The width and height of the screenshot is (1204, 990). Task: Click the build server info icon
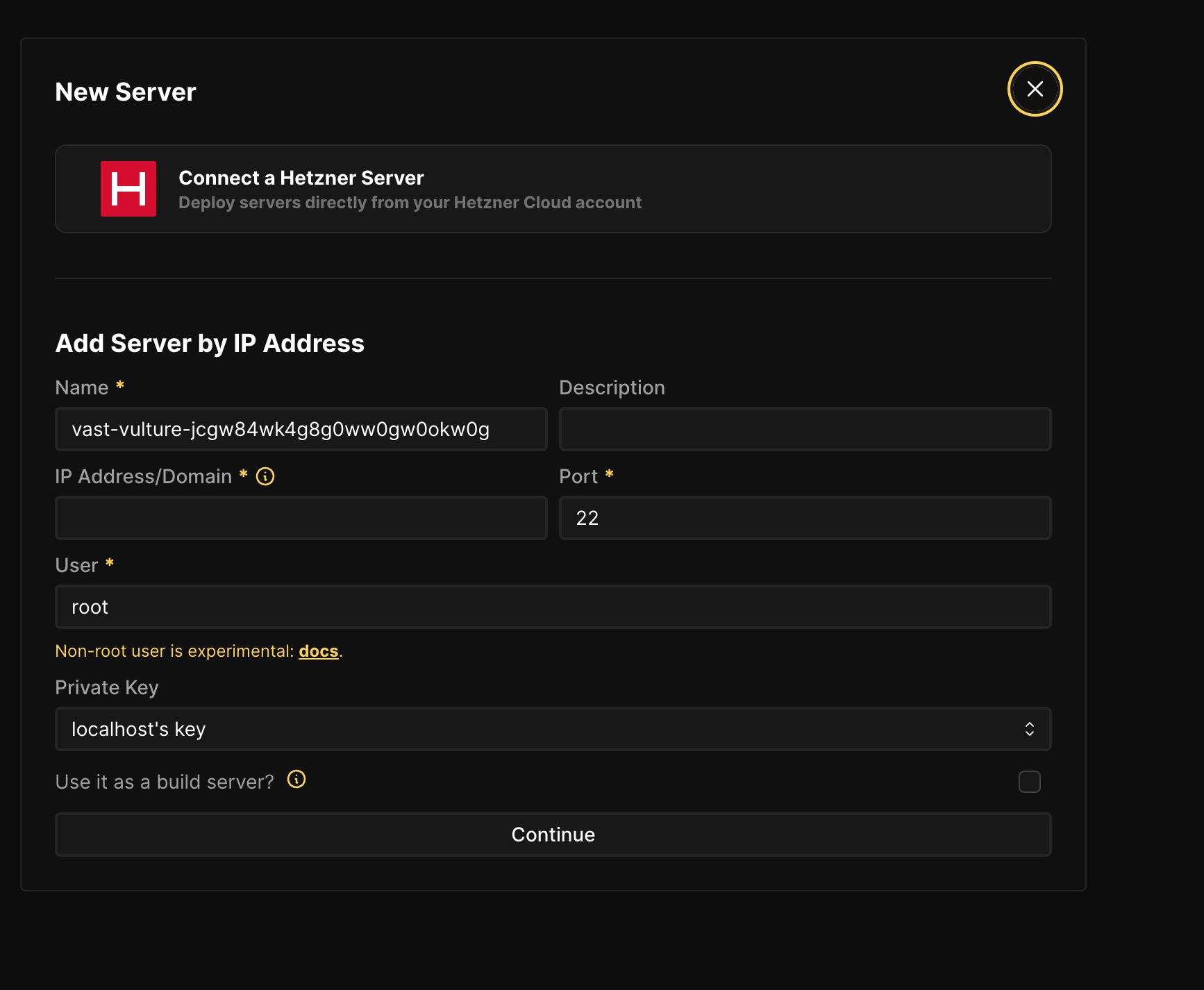296,780
